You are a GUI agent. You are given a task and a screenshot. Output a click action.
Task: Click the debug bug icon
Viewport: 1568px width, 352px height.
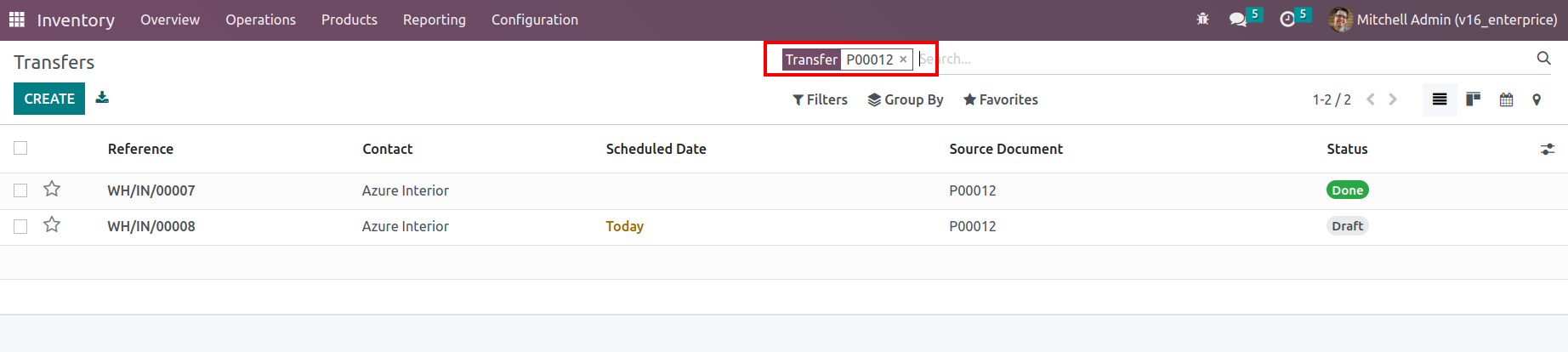pos(1202,19)
